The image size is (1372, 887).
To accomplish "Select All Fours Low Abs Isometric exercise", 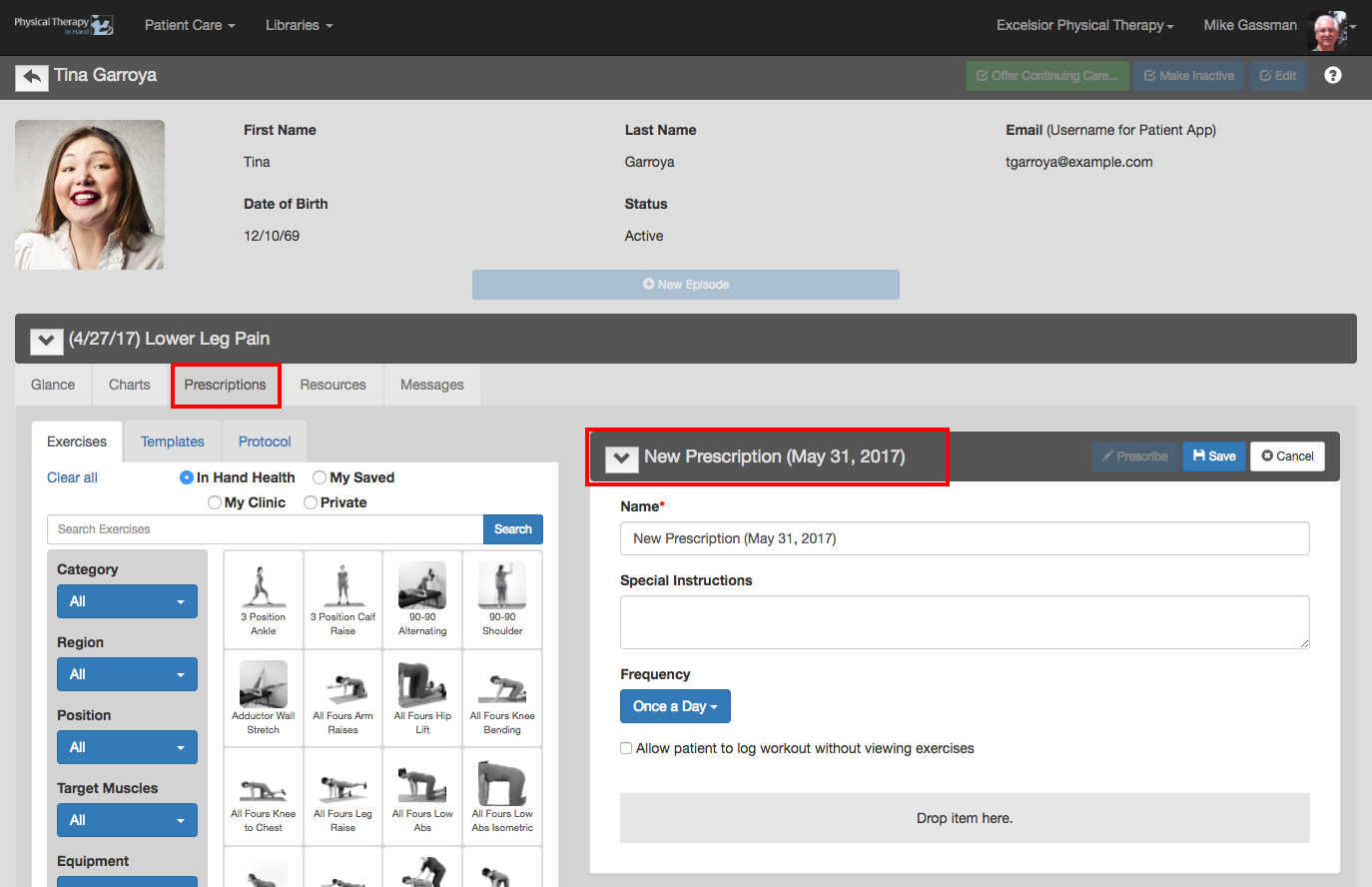I will 502,796.
